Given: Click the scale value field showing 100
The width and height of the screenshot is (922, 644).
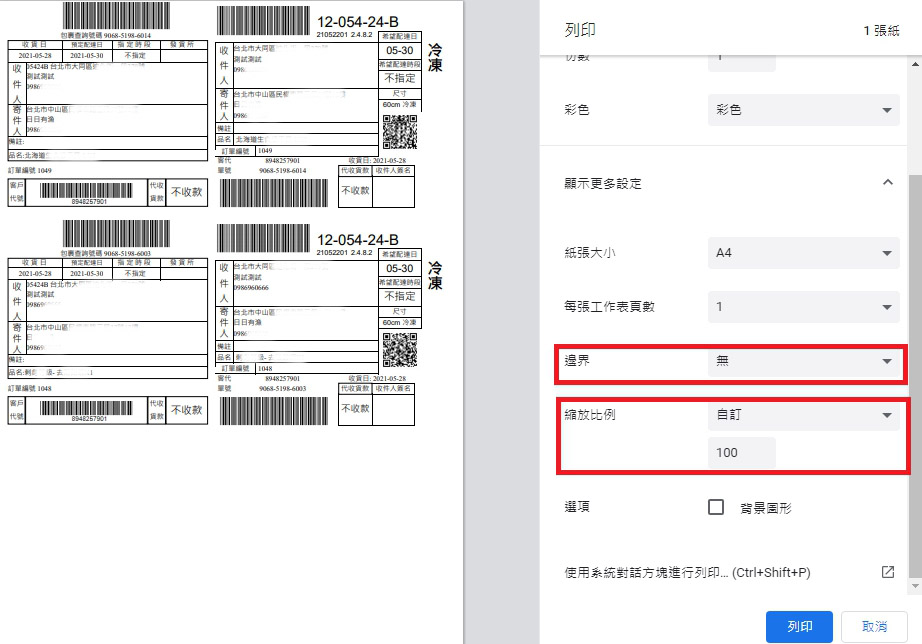Looking at the screenshot, I should [741, 452].
